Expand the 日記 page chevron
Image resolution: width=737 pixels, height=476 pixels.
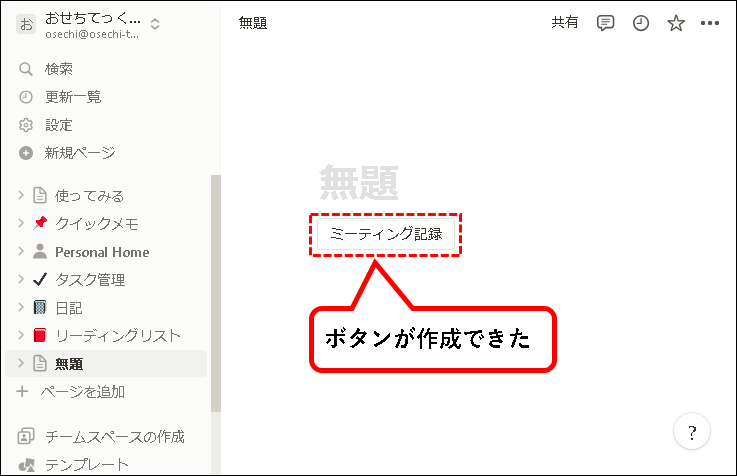coord(21,307)
